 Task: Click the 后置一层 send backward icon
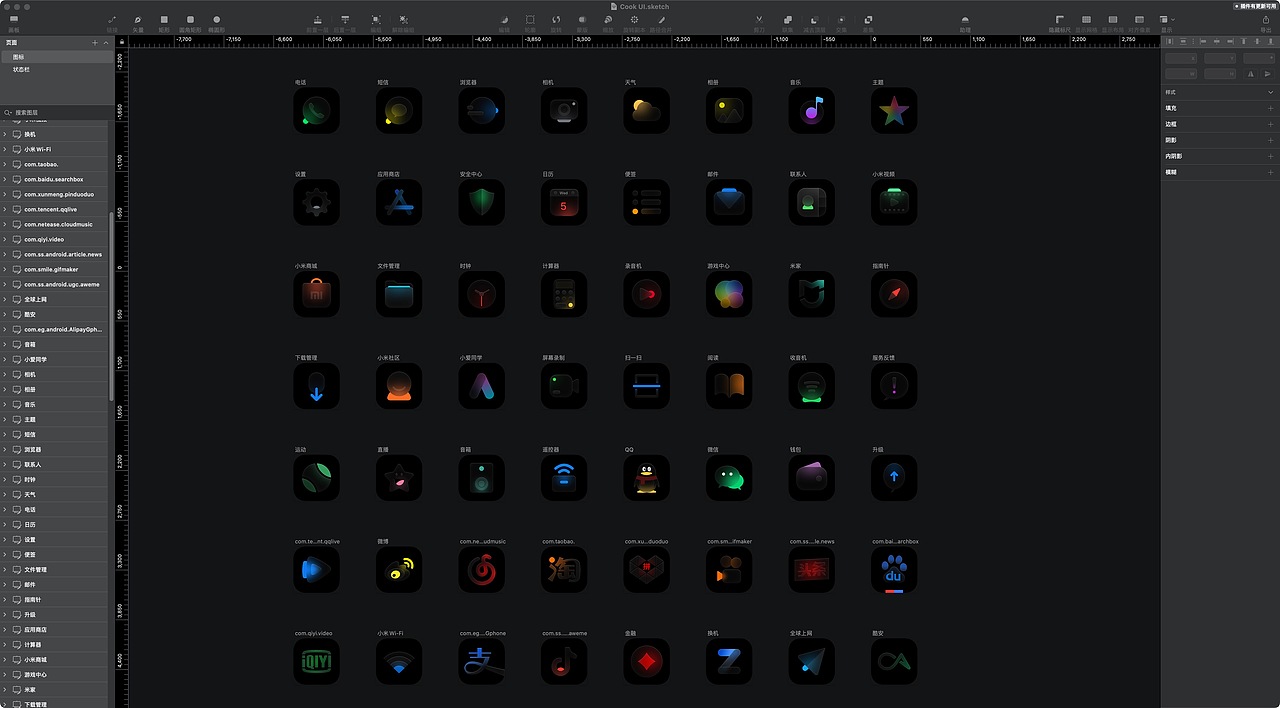click(x=345, y=19)
